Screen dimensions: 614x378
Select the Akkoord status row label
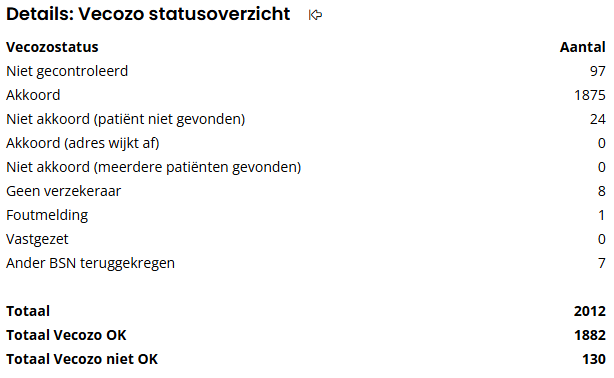point(33,95)
